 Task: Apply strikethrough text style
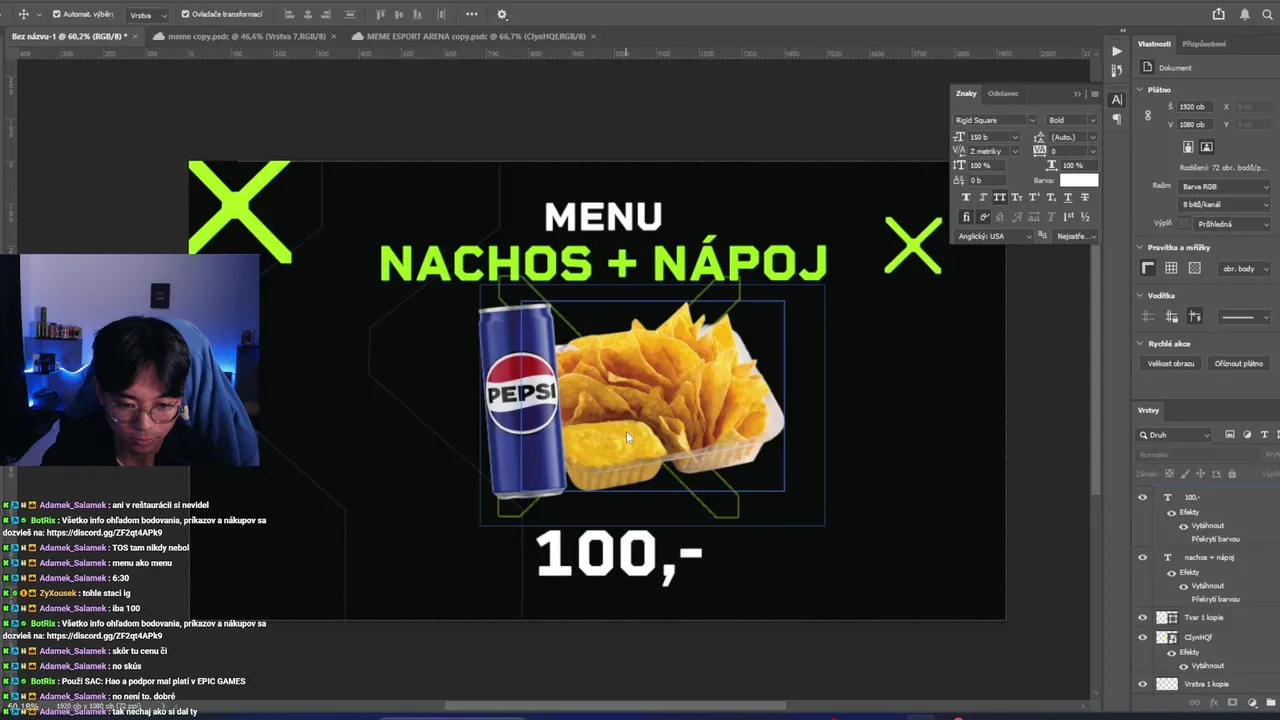coord(1085,197)
